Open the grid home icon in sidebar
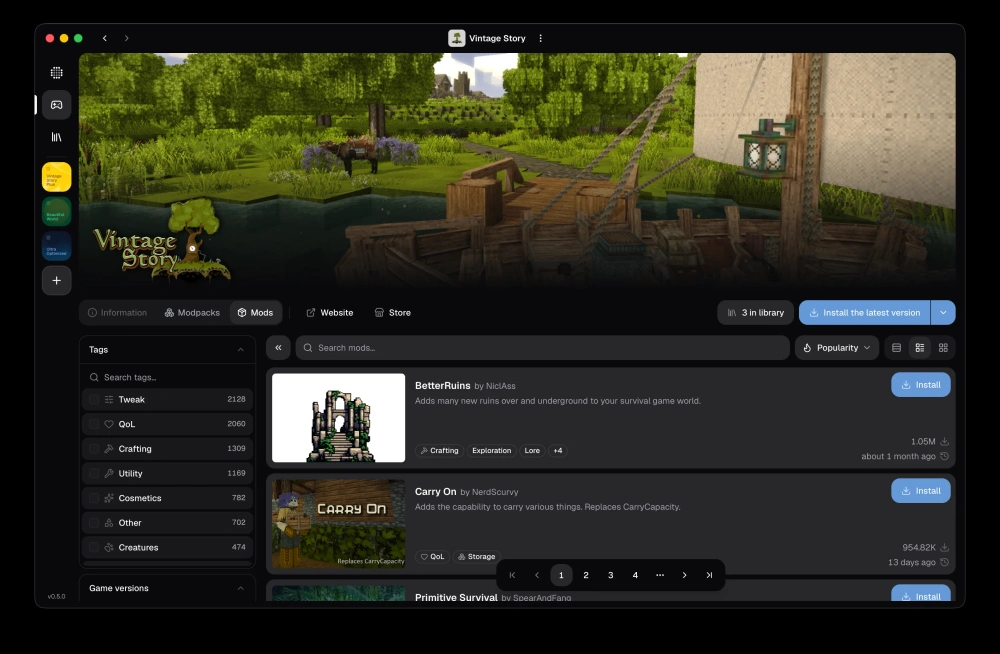 tap(57, 73)
